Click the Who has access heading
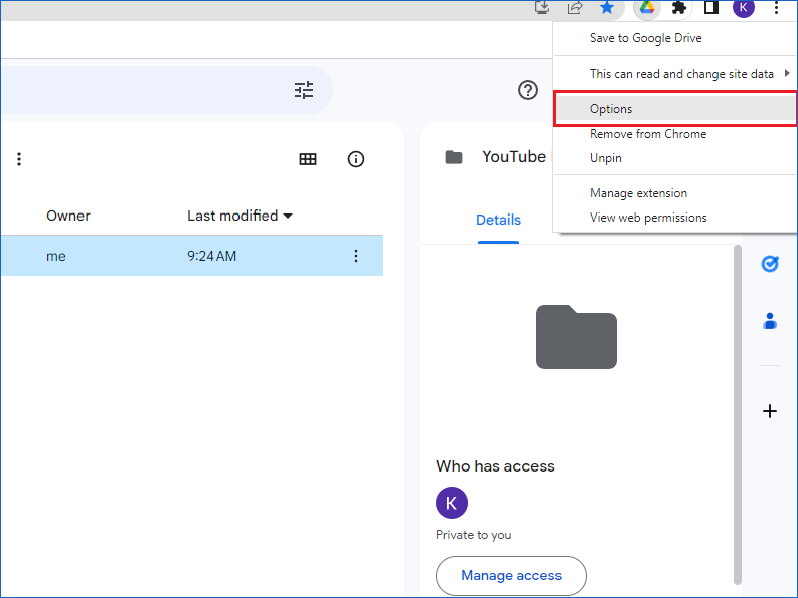 (495, 466)
